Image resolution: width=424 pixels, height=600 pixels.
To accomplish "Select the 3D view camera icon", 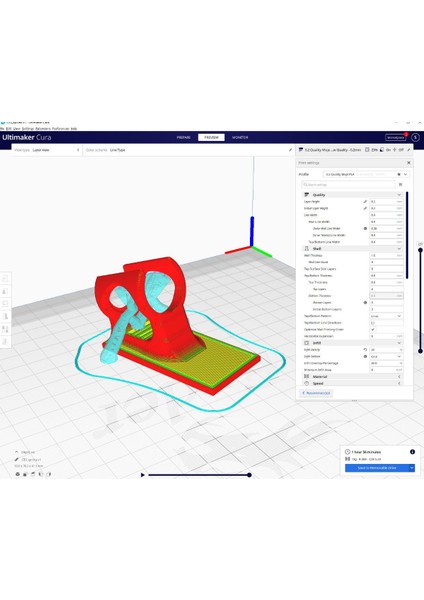I will 18,474.
